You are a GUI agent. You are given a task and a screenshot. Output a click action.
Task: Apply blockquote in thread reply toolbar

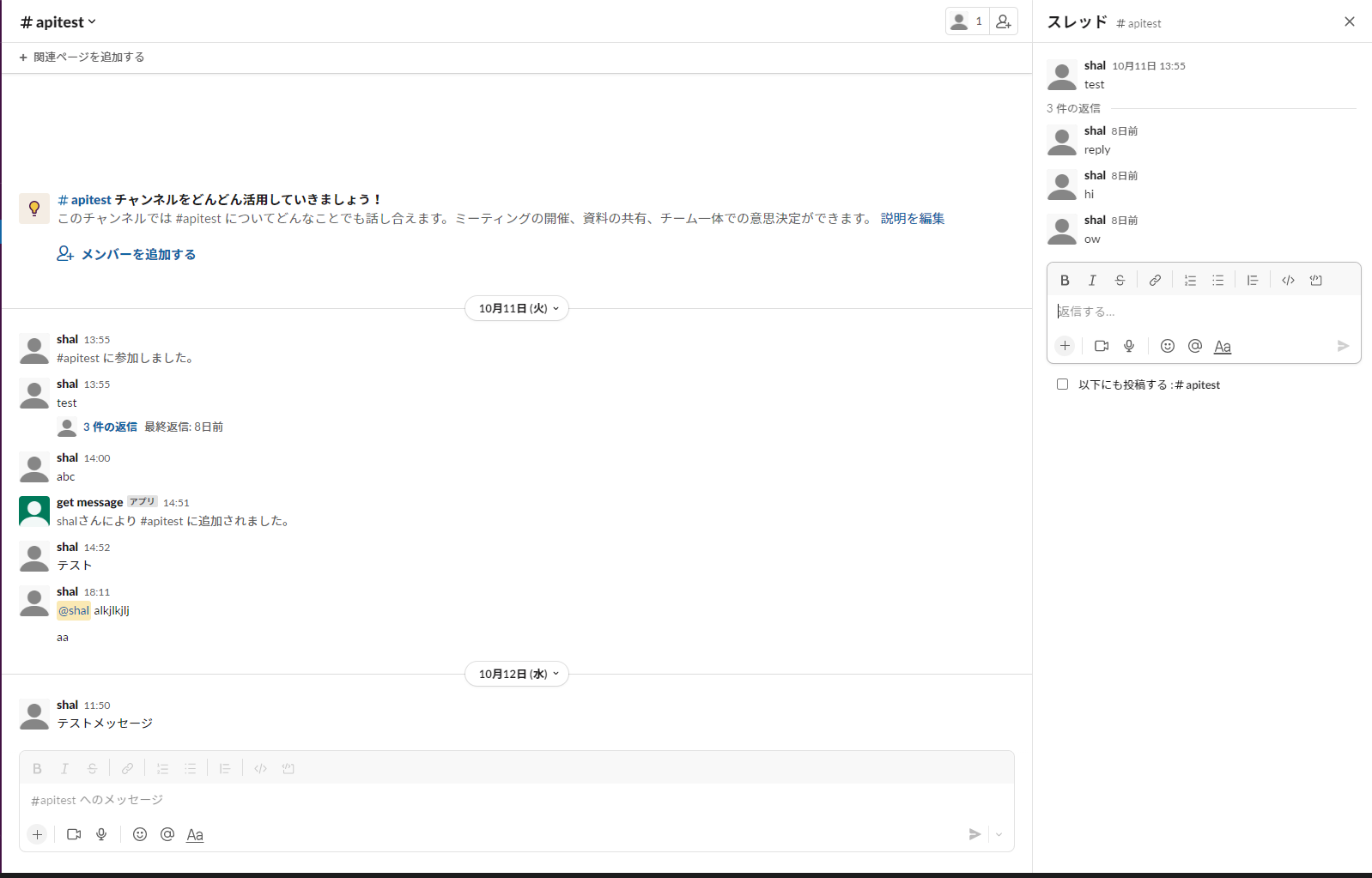tap(1253, 281)
